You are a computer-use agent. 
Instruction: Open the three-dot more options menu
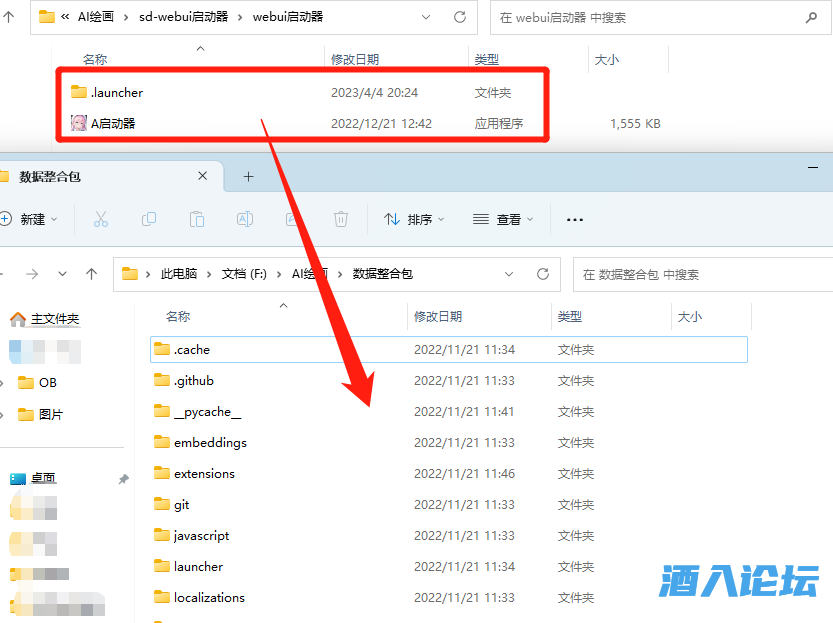click(574, 219)
